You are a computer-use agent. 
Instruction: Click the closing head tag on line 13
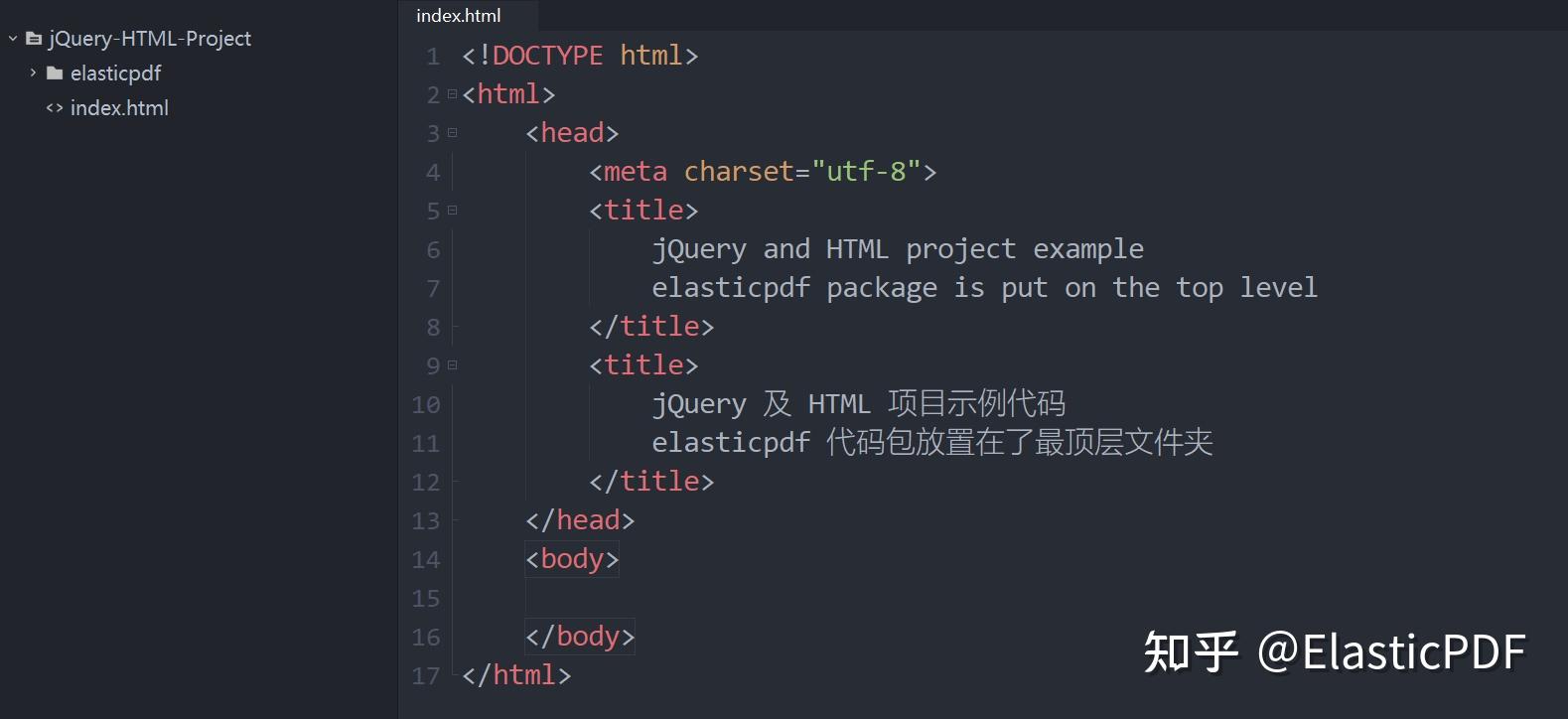[580, 520]
